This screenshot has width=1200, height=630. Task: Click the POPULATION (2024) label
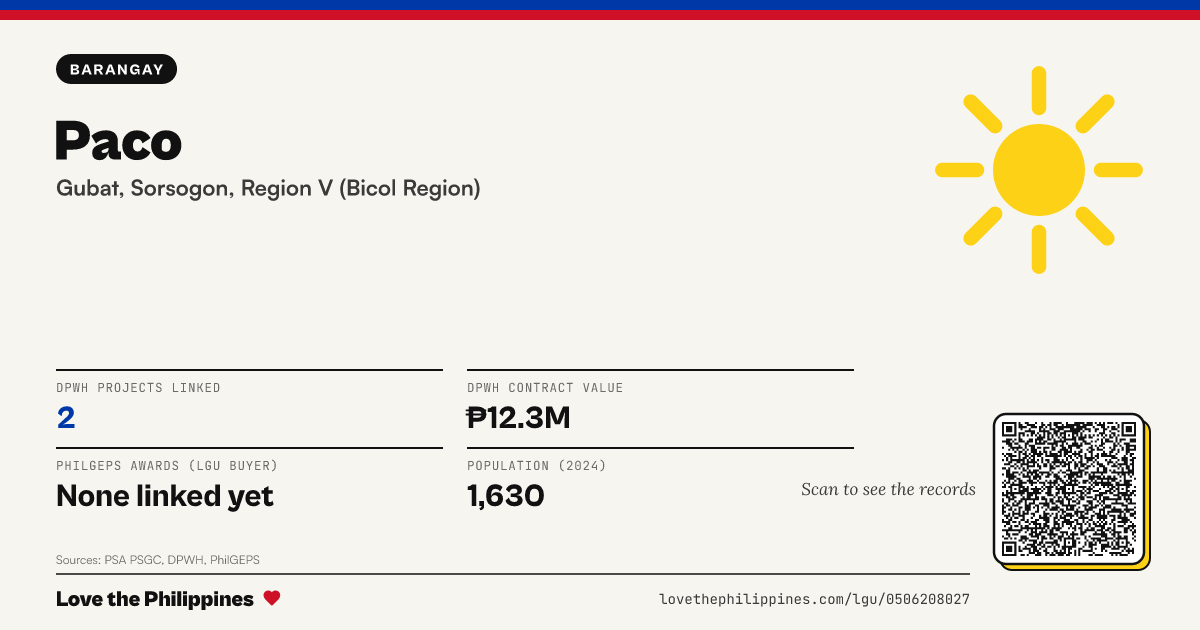point(537,466)
